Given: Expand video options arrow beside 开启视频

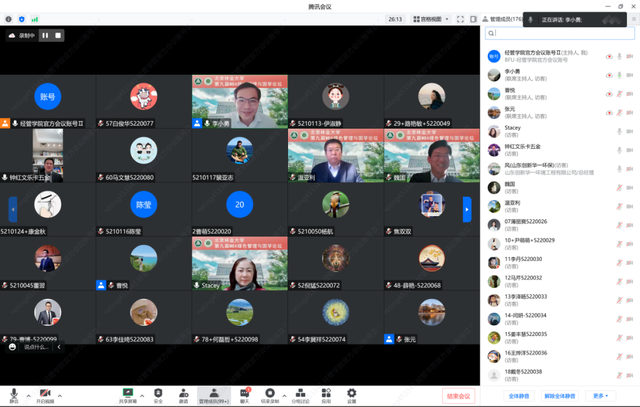Looking at the screenshot, I should 60,396.
